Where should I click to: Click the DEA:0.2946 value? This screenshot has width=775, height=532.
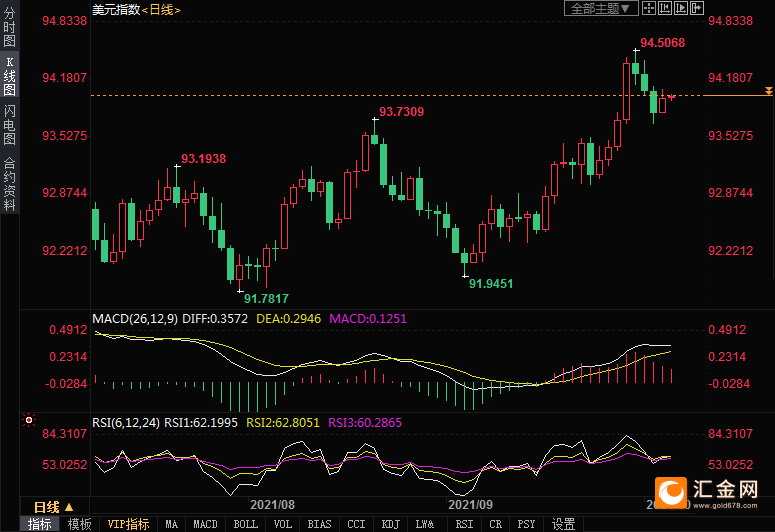289,318
